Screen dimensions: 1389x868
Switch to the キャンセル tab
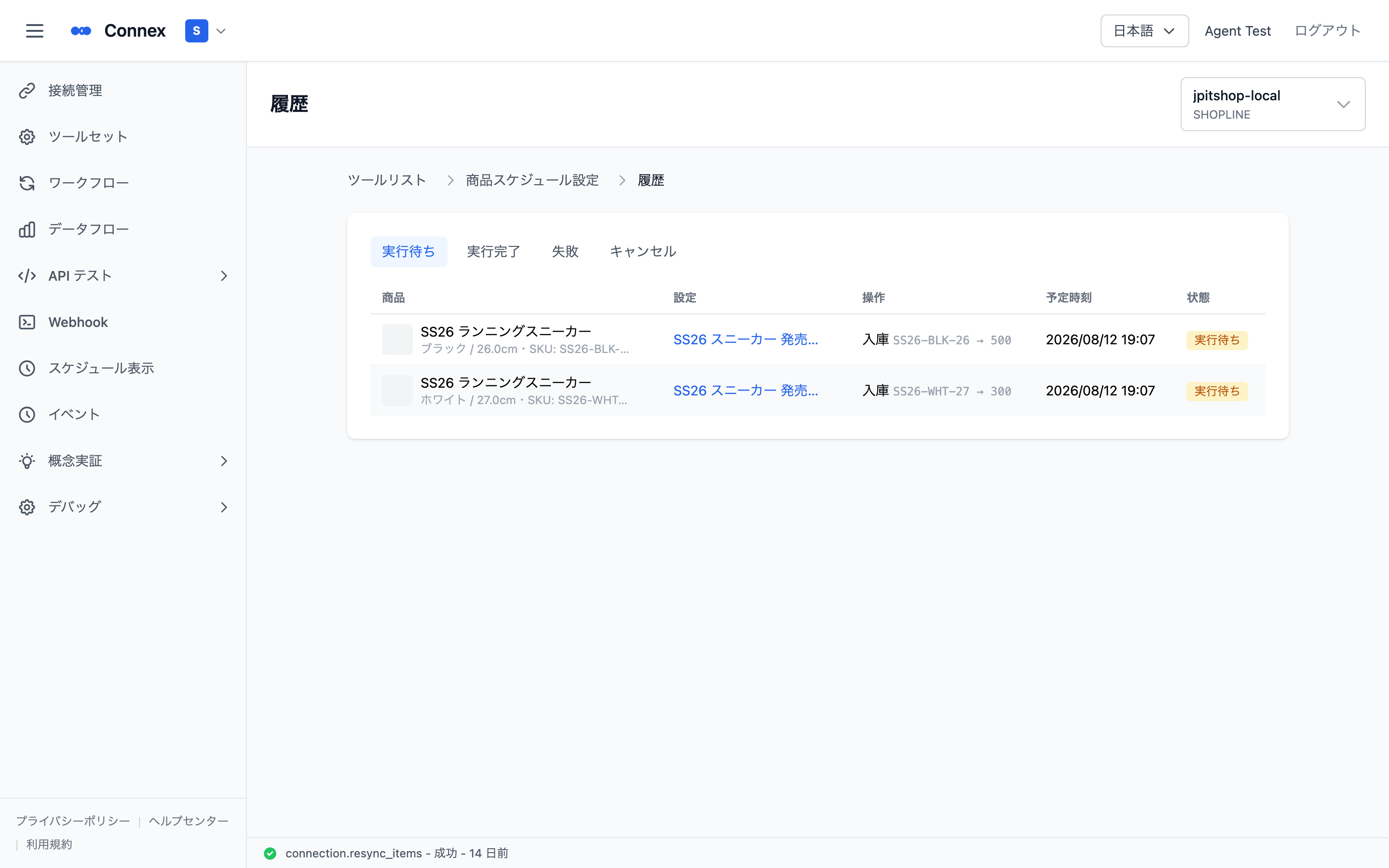click(x=643, y=251)
